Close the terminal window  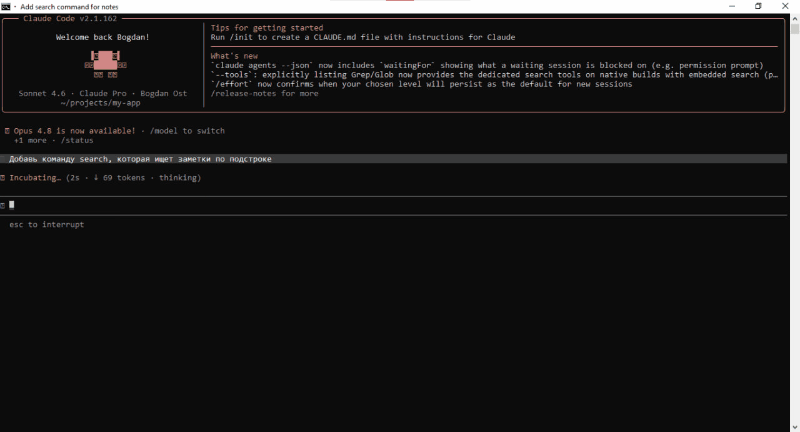coord(785,6)
